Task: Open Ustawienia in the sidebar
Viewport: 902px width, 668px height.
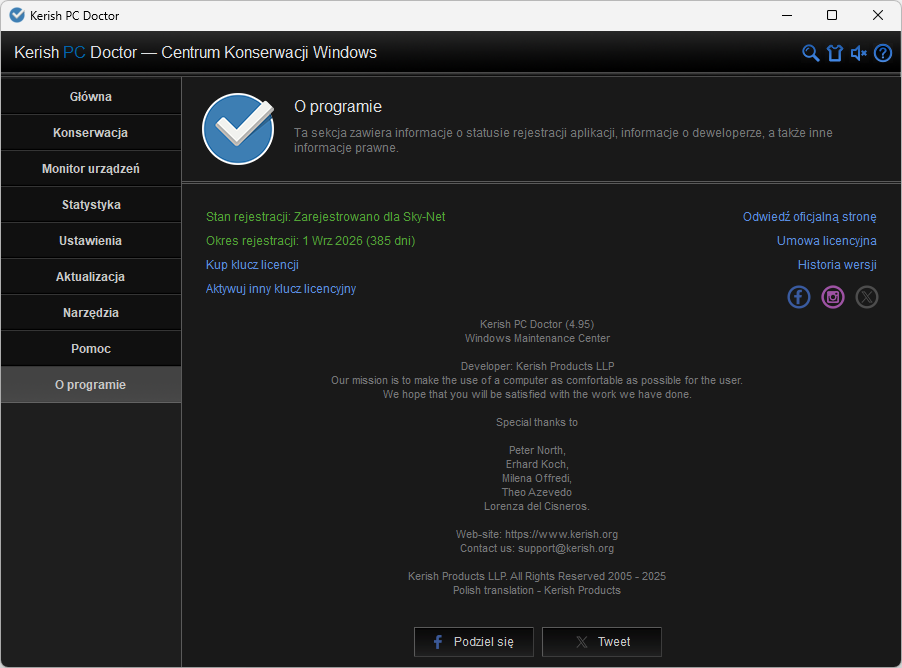Action: coord(91,241)
